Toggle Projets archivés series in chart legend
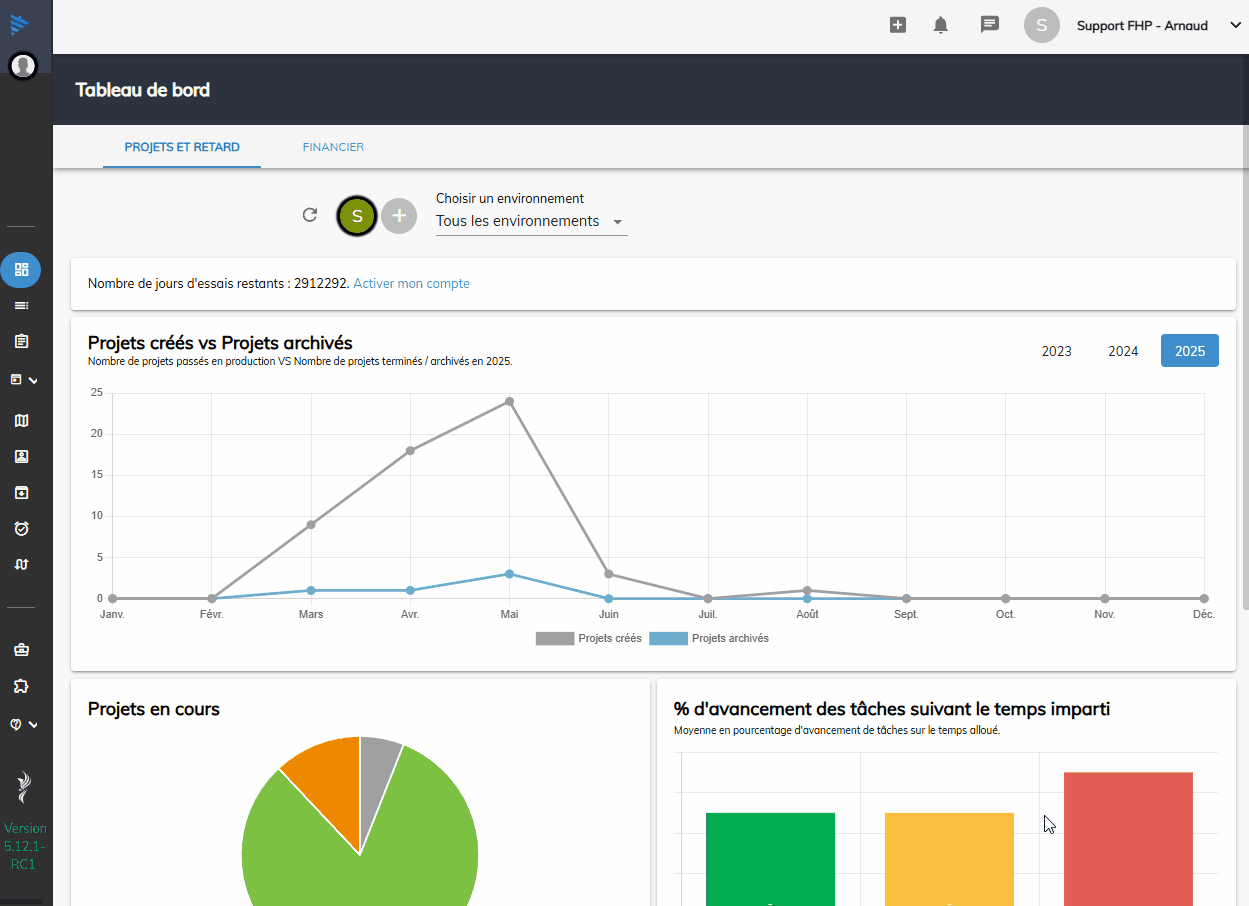1249x906 pixels. click(708, 638)
